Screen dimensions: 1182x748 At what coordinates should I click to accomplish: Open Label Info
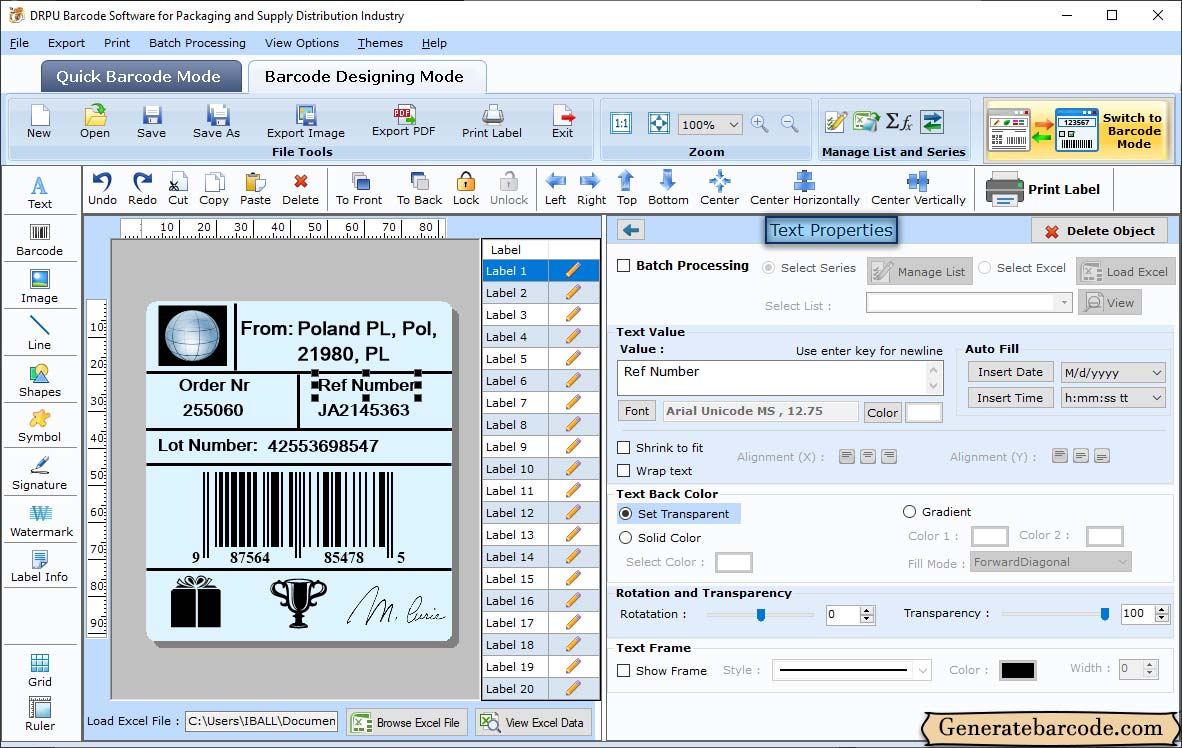tap(40, 566)
